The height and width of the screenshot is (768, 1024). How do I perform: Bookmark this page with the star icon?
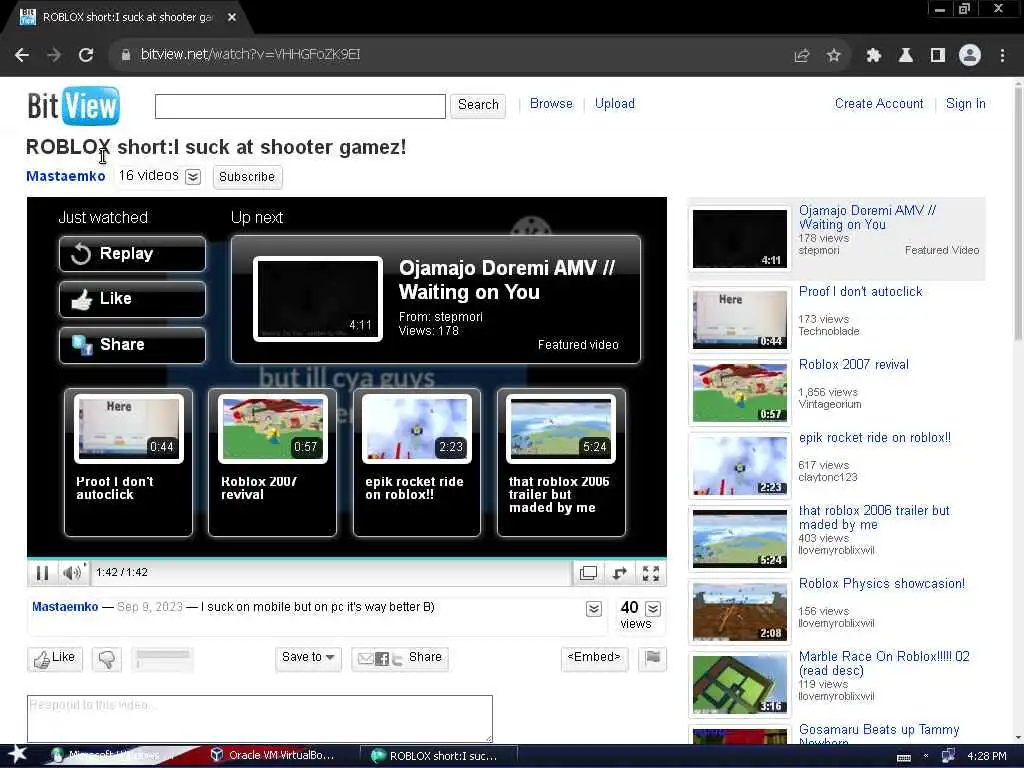pos(833,56)
